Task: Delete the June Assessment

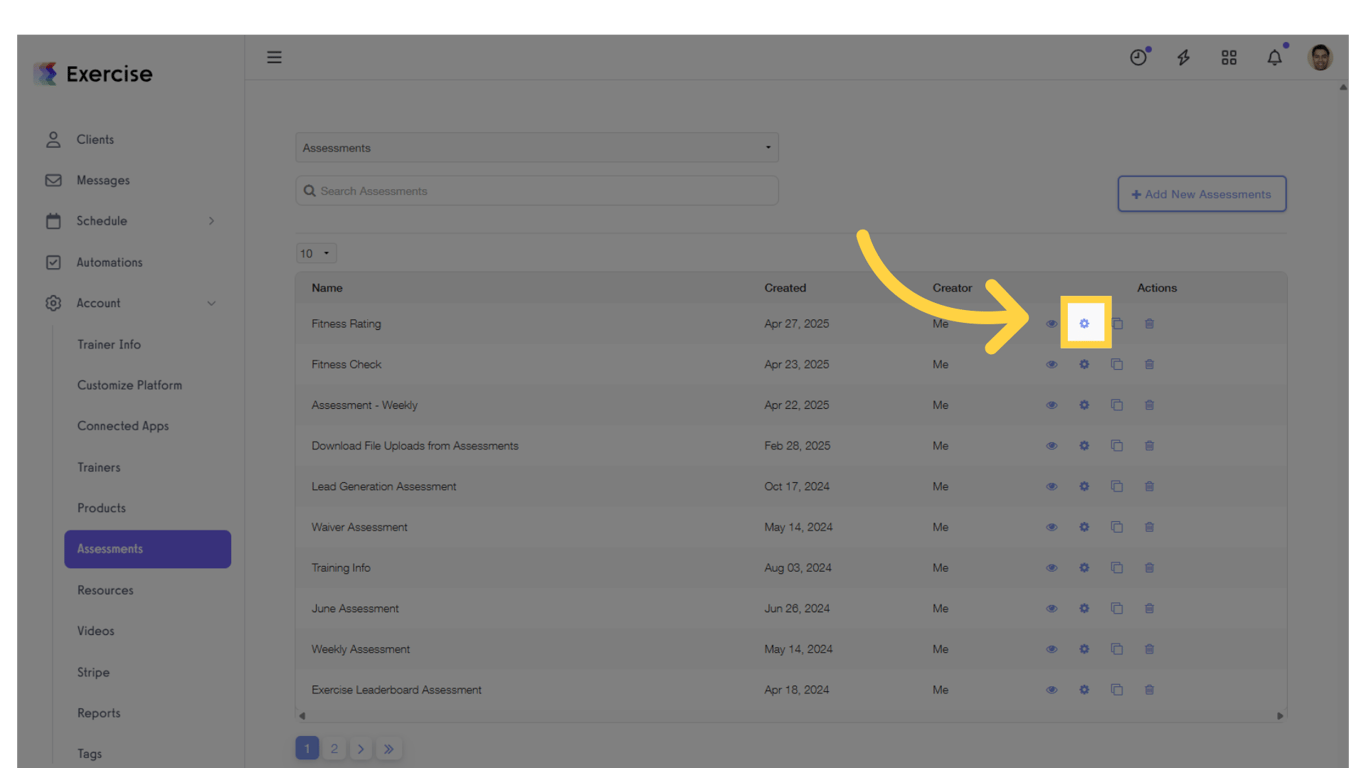Action: click(x=1149, y=608)
